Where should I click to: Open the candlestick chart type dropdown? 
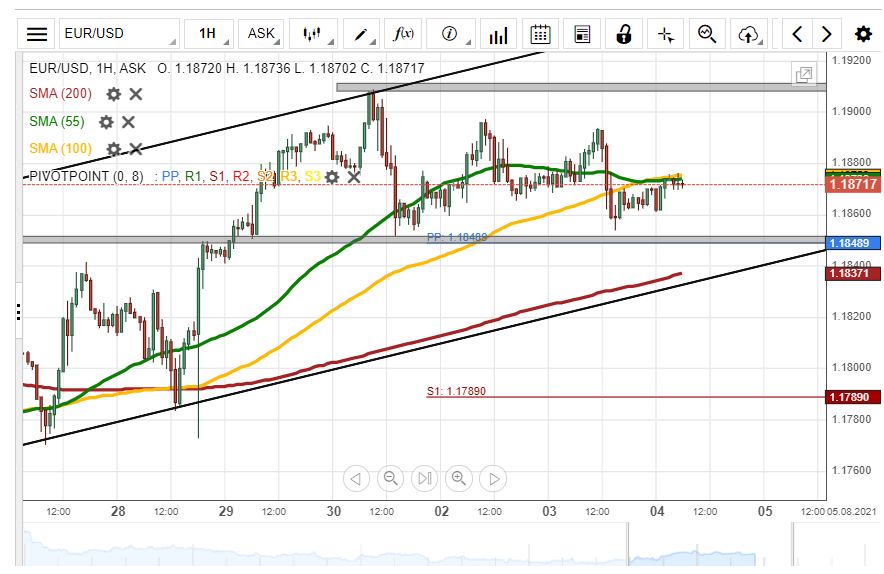313,34
